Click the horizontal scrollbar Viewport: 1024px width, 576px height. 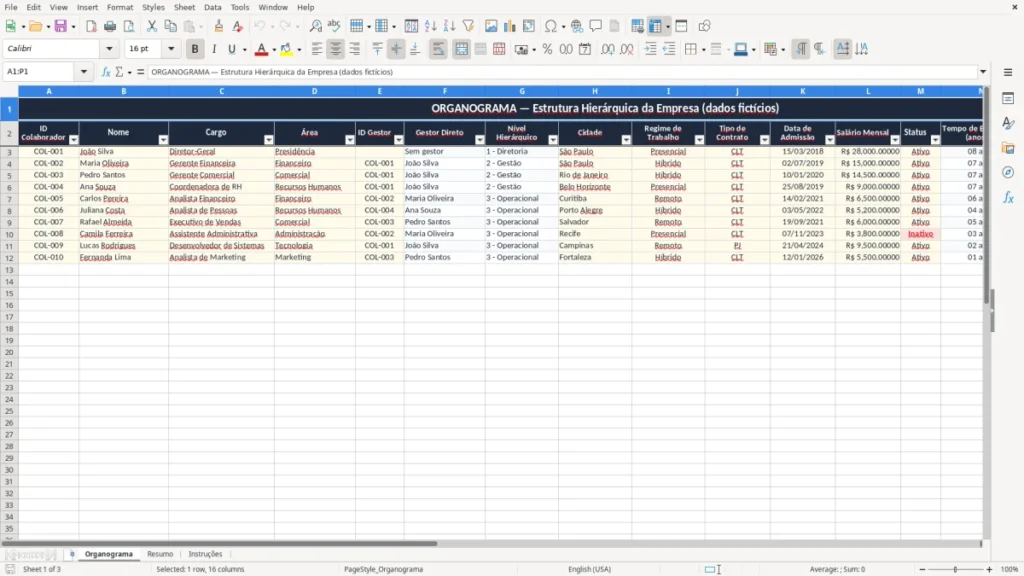(491, 543)
